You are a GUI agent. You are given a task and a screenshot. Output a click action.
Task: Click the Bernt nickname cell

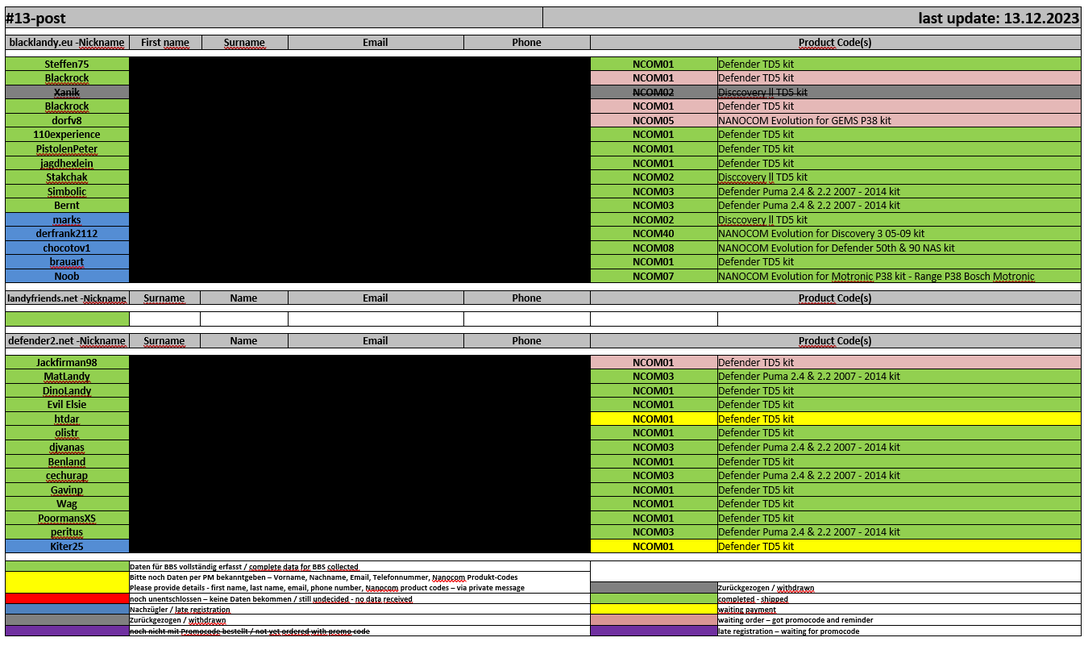tap(67, 205)
